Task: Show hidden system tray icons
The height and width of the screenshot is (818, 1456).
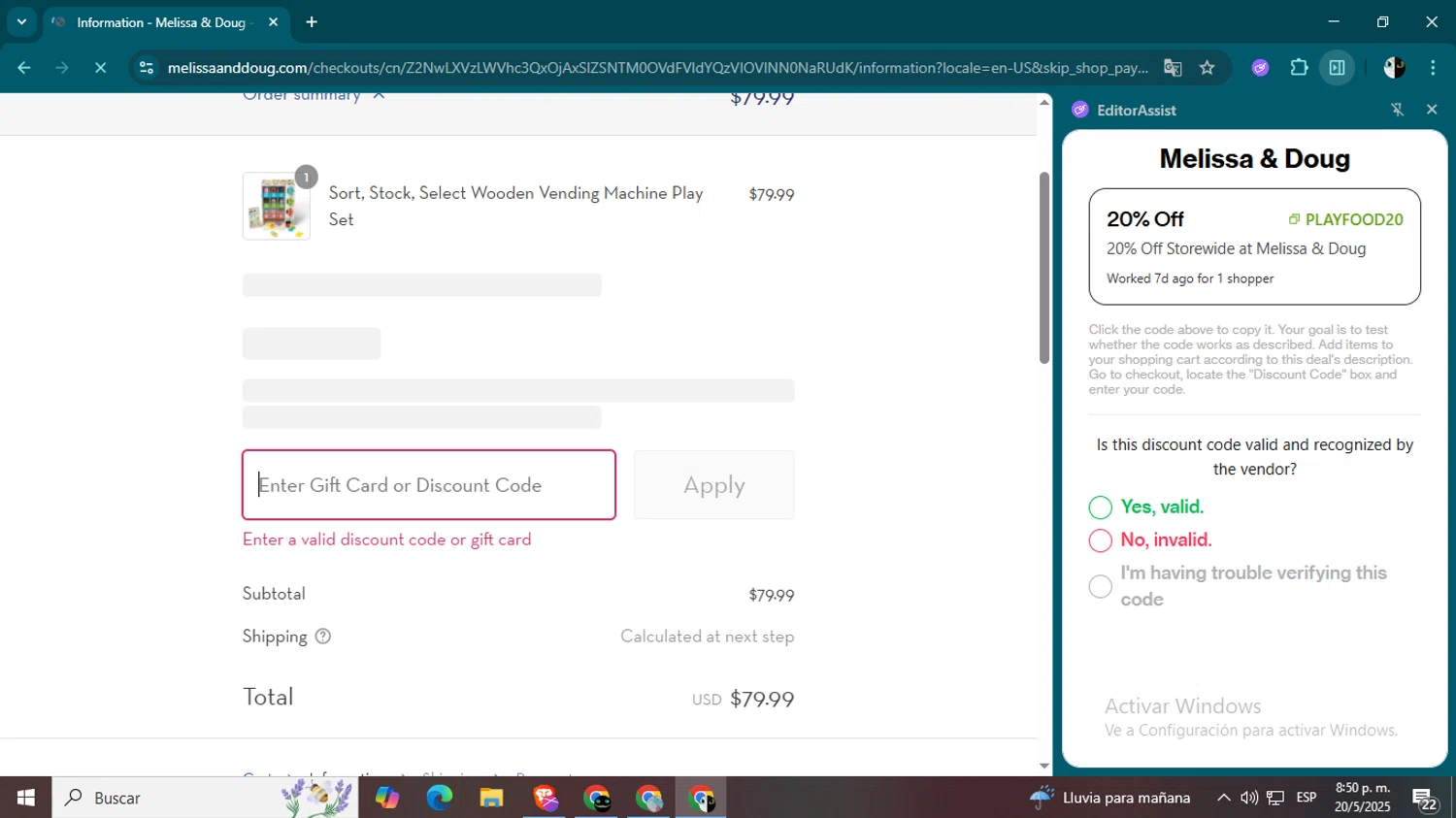Action: pyautogui.click(x=1223, y=798)
